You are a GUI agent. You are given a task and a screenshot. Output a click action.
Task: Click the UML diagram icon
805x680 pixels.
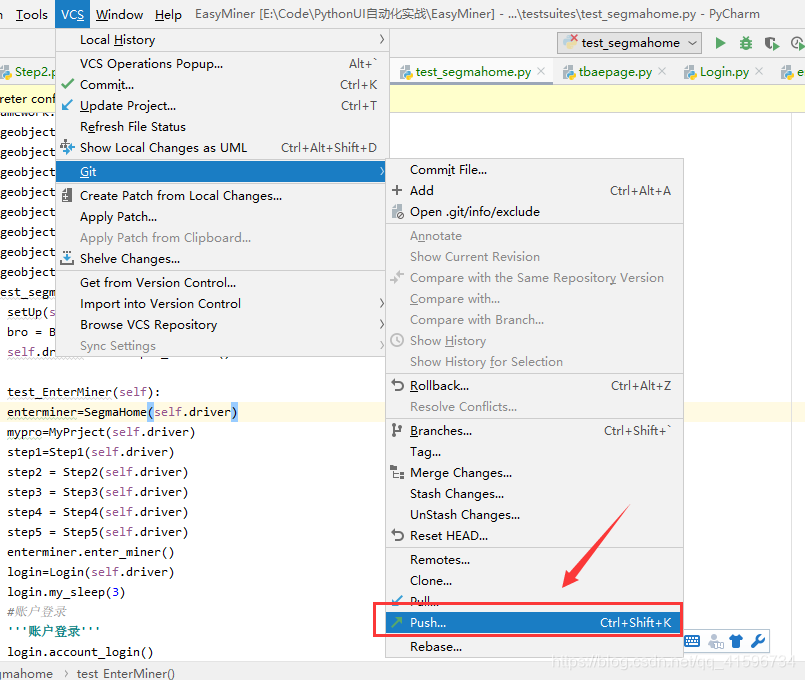tap(67, 147)
